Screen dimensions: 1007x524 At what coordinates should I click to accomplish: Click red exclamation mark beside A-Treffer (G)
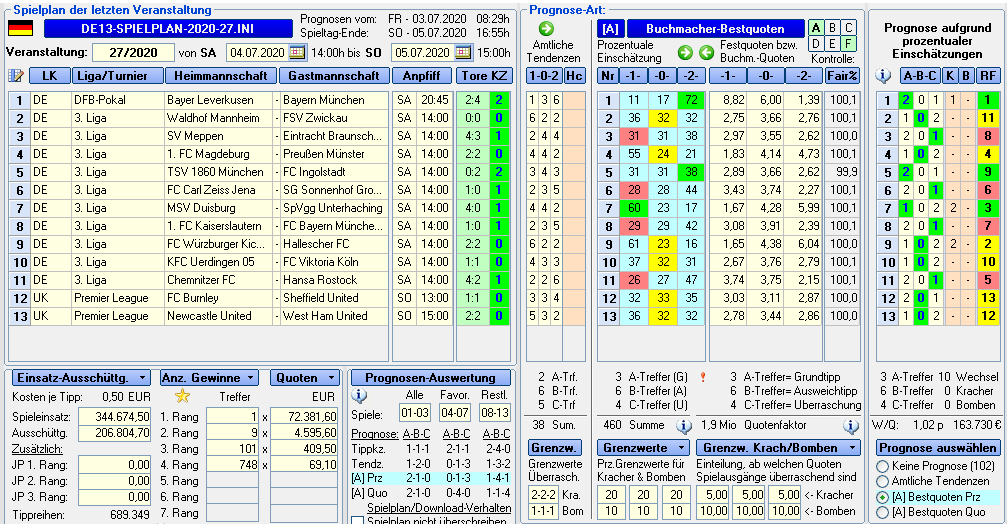tap(703, 377)
